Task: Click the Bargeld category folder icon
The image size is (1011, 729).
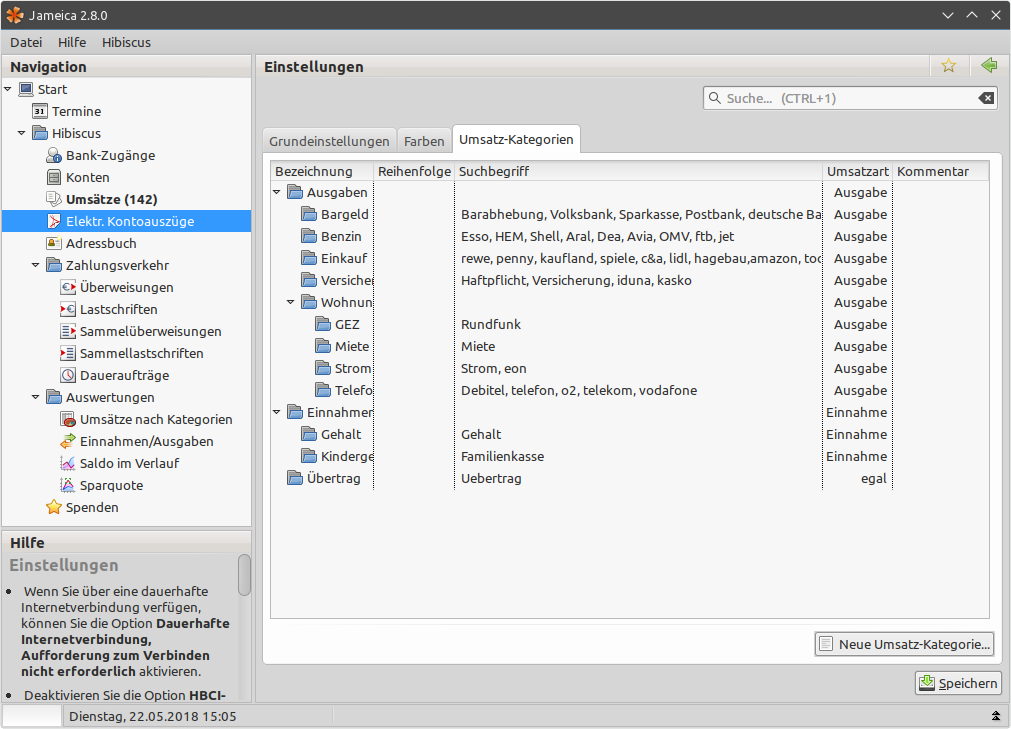Action: tap(309, 214)
